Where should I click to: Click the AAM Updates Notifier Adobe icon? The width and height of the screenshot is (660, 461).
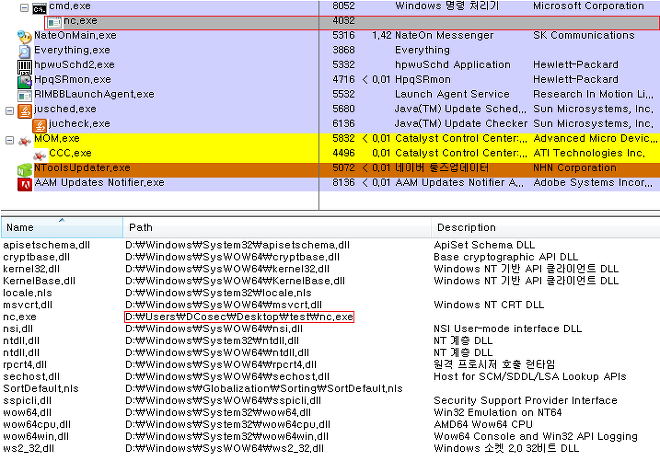(24, 184)
